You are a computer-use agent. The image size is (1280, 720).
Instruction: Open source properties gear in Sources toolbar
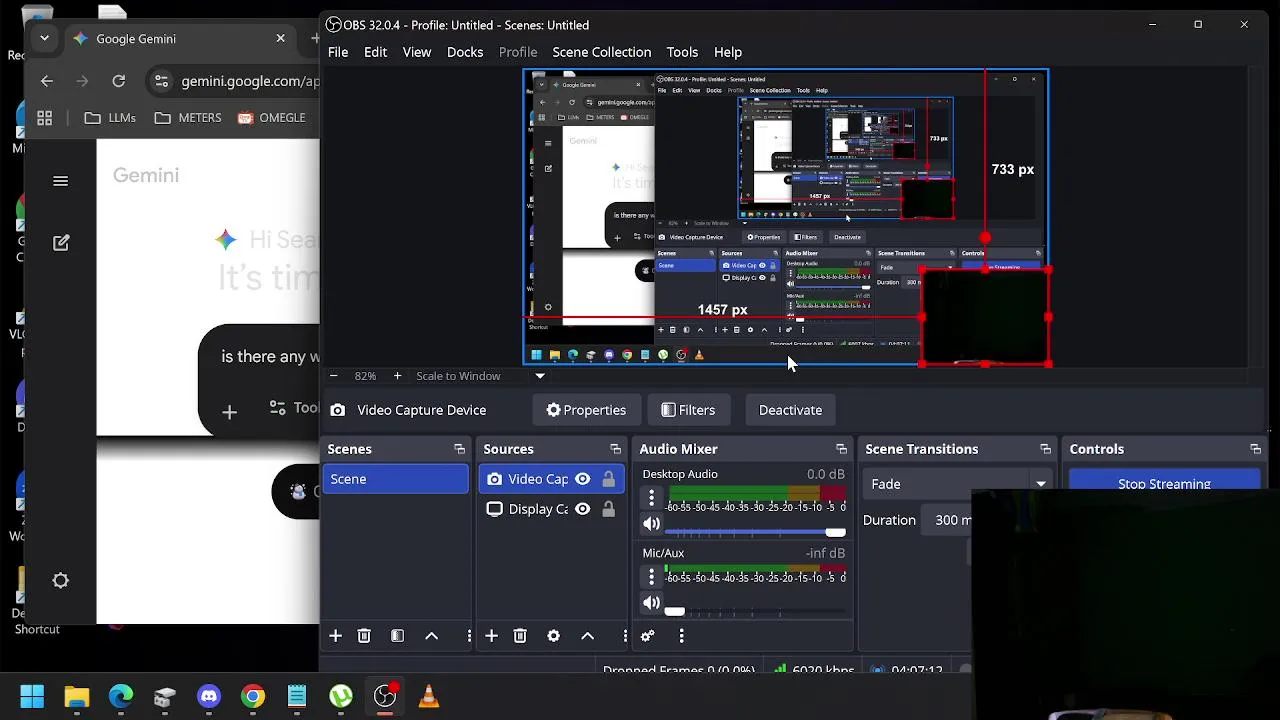pyautogui.click(x=553, y=636)
